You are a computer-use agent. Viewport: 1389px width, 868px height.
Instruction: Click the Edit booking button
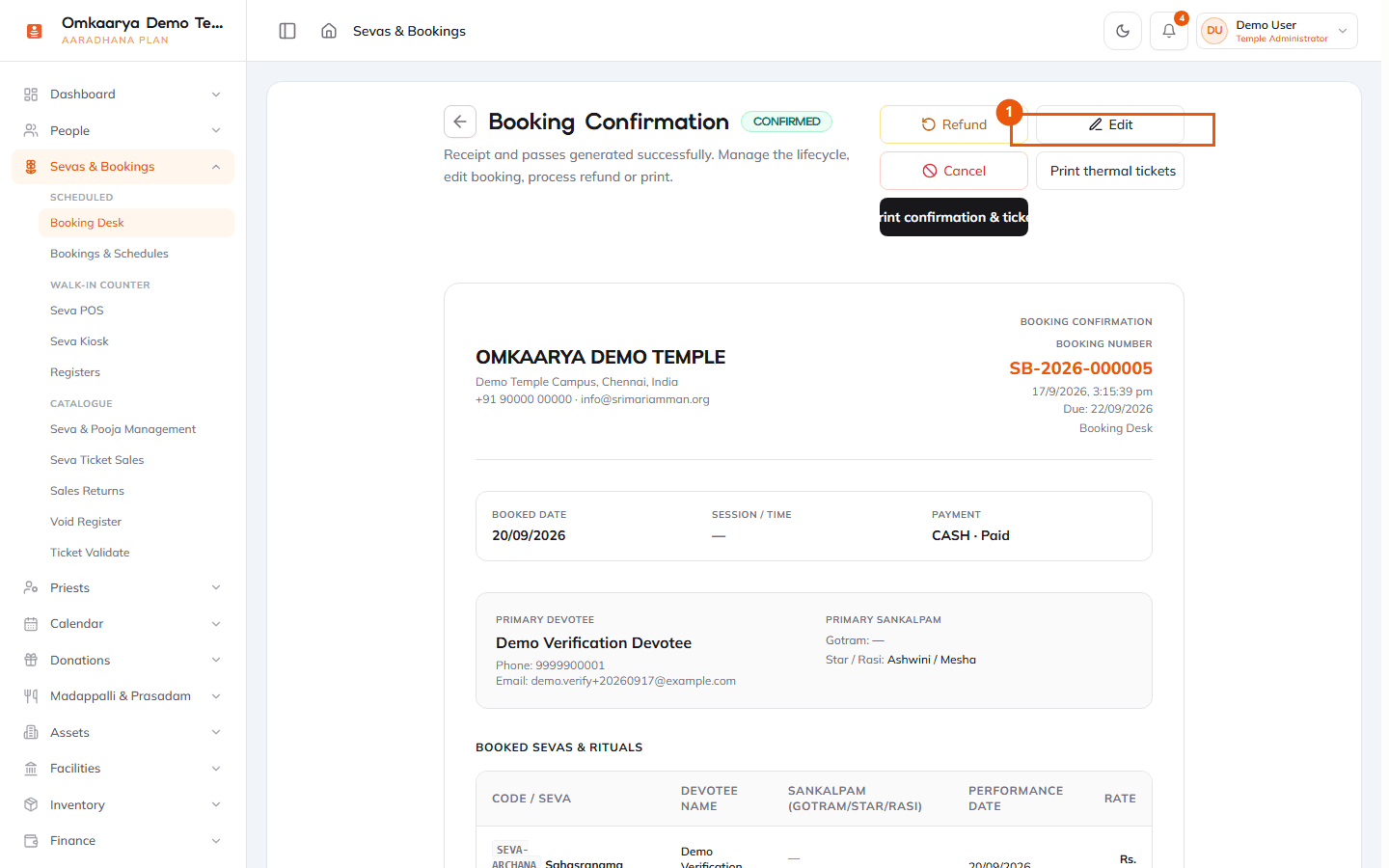[x=1110, y=124]
